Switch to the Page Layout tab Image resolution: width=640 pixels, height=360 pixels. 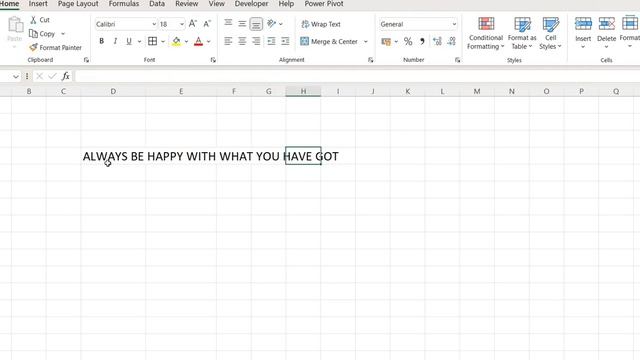click(x=78, y=4)
